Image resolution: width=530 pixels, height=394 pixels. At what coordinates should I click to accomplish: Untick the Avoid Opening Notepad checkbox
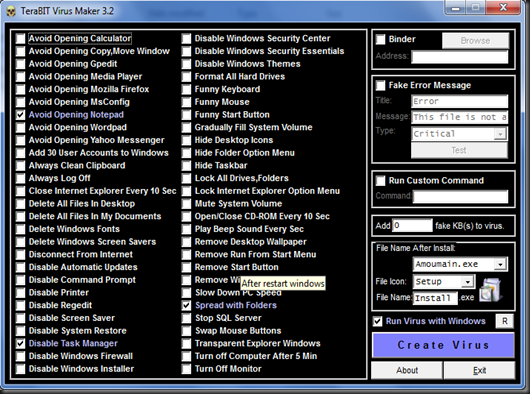click(x=21, y=115)
